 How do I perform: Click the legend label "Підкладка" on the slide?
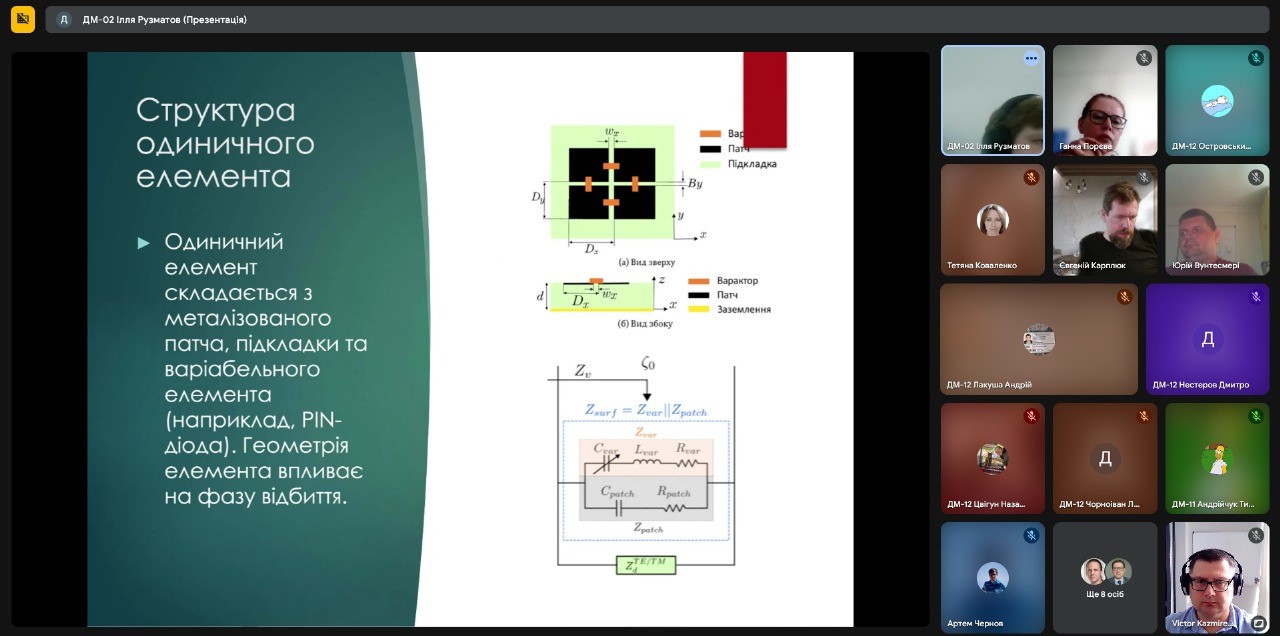click(753, 164)
